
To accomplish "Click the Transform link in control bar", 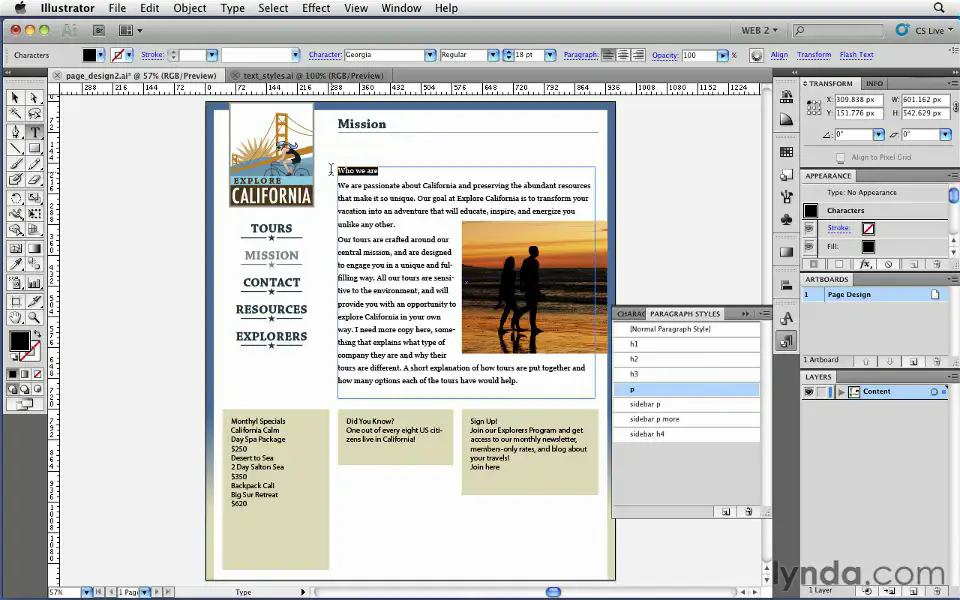I will click(x=814, y=54).
